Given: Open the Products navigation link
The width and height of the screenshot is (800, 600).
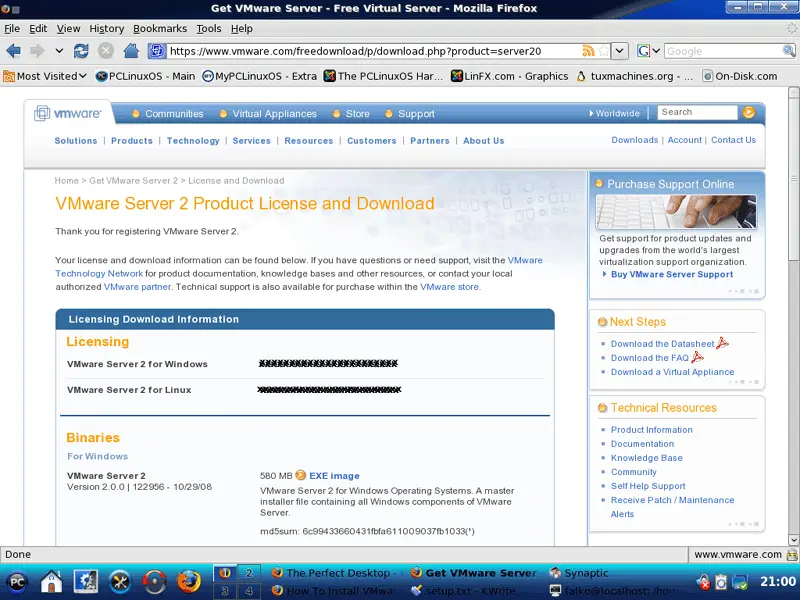Looking at the screenshot, I should (x=132, y=141).
